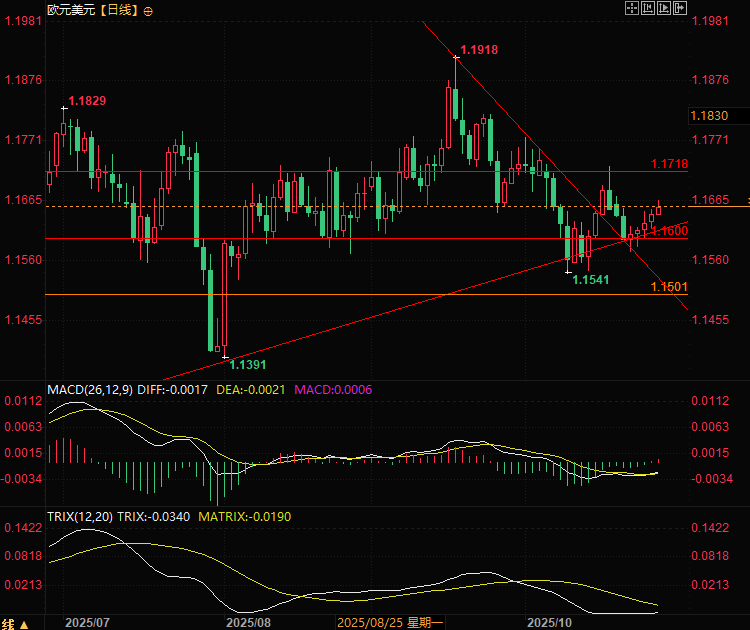This screenshot has height=630, width=750.
Task: Expand the triangle arrow beside 线 at bottom-left
Action: 24,625
